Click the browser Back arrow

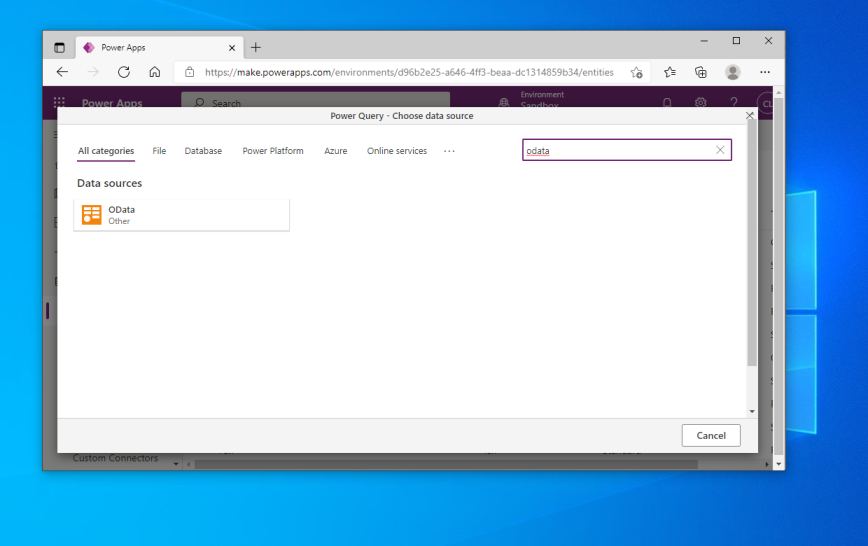62,72
